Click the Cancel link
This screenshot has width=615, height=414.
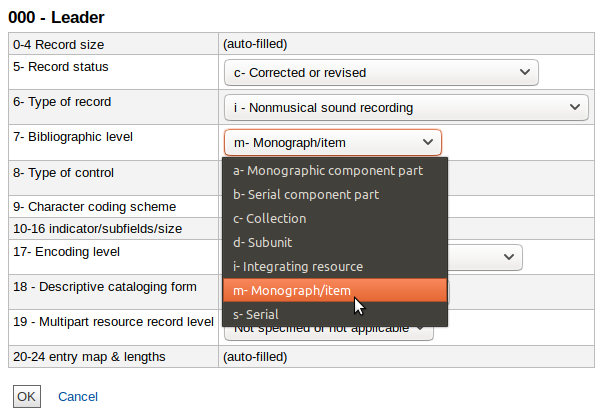pos(78,397)
